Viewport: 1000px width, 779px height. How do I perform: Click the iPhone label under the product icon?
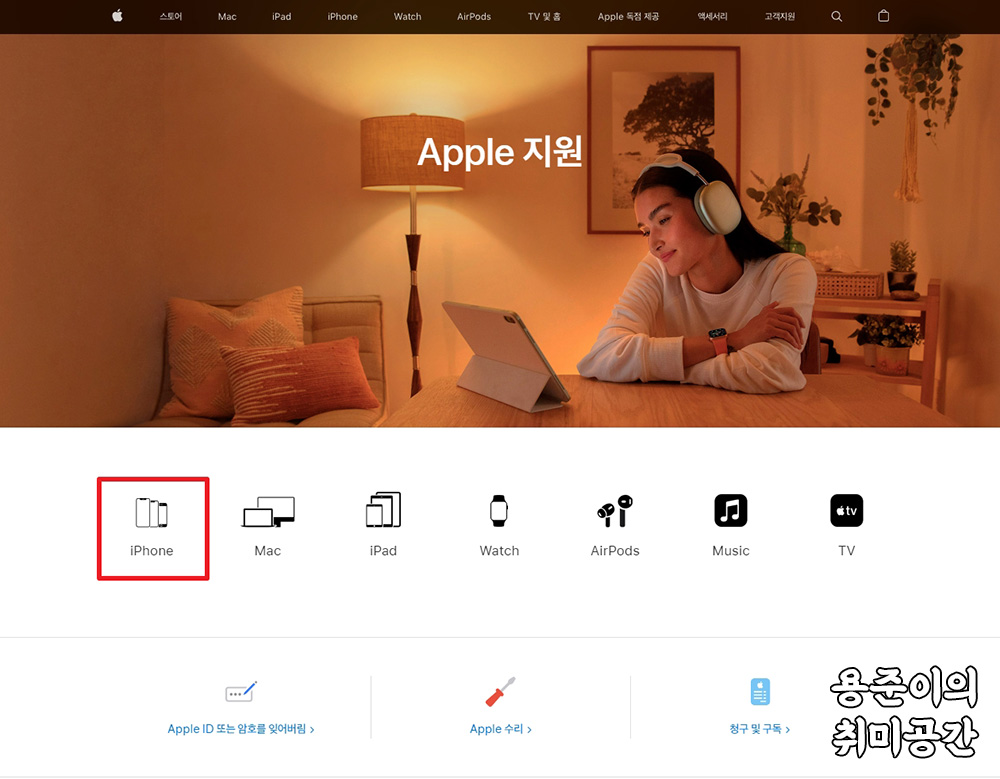click(x=152, y=551)
